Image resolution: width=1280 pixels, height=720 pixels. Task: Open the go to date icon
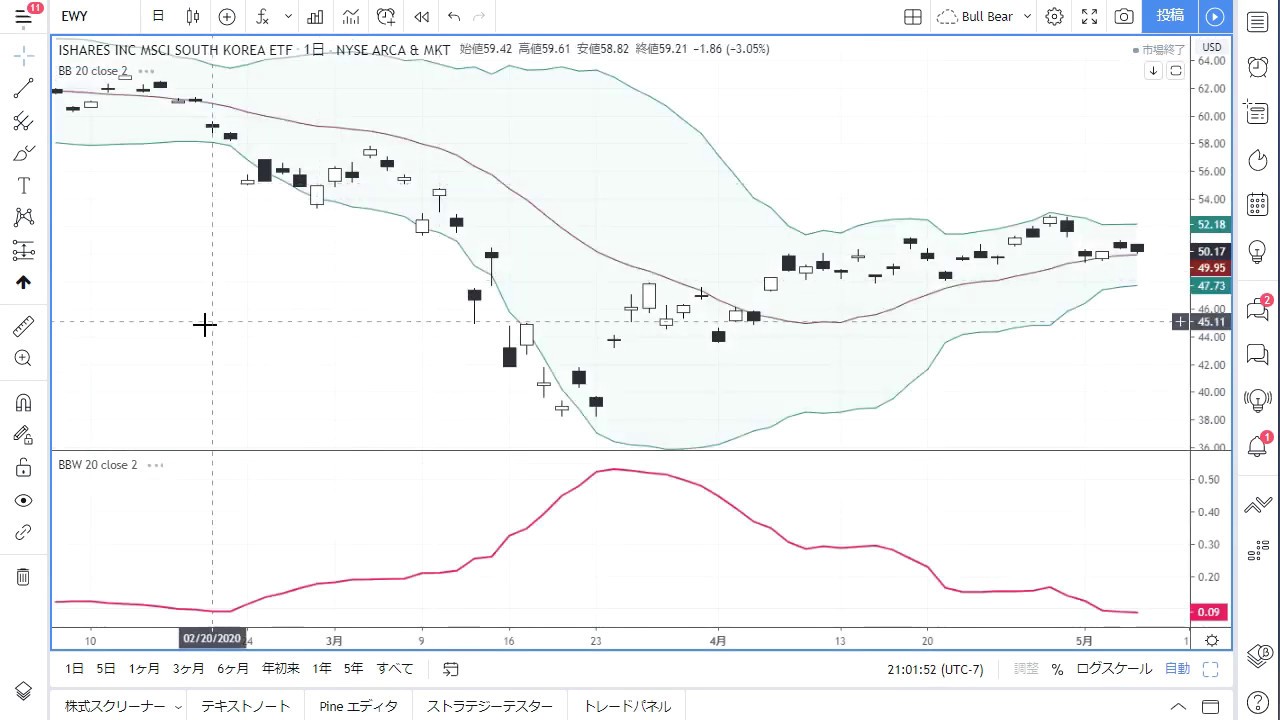tap(451, 669)
